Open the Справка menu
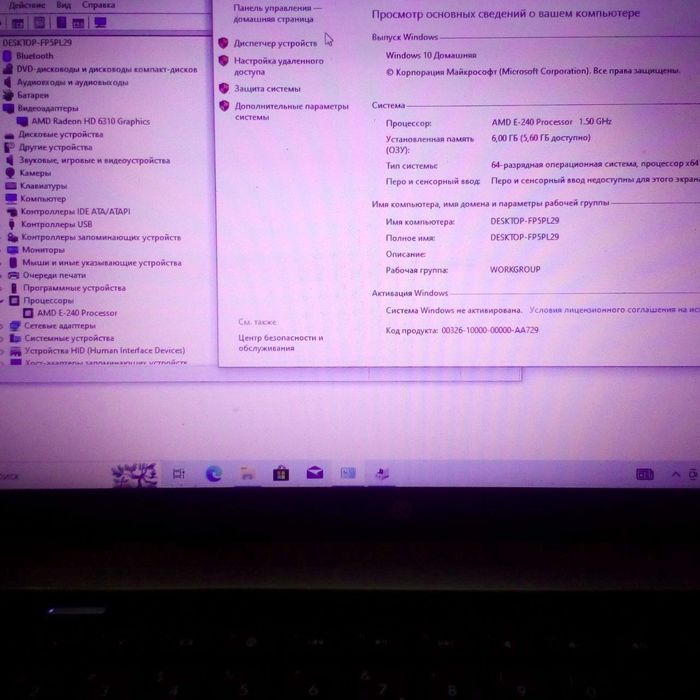Viewport: 700px width, 700px height. pos(98,5)
